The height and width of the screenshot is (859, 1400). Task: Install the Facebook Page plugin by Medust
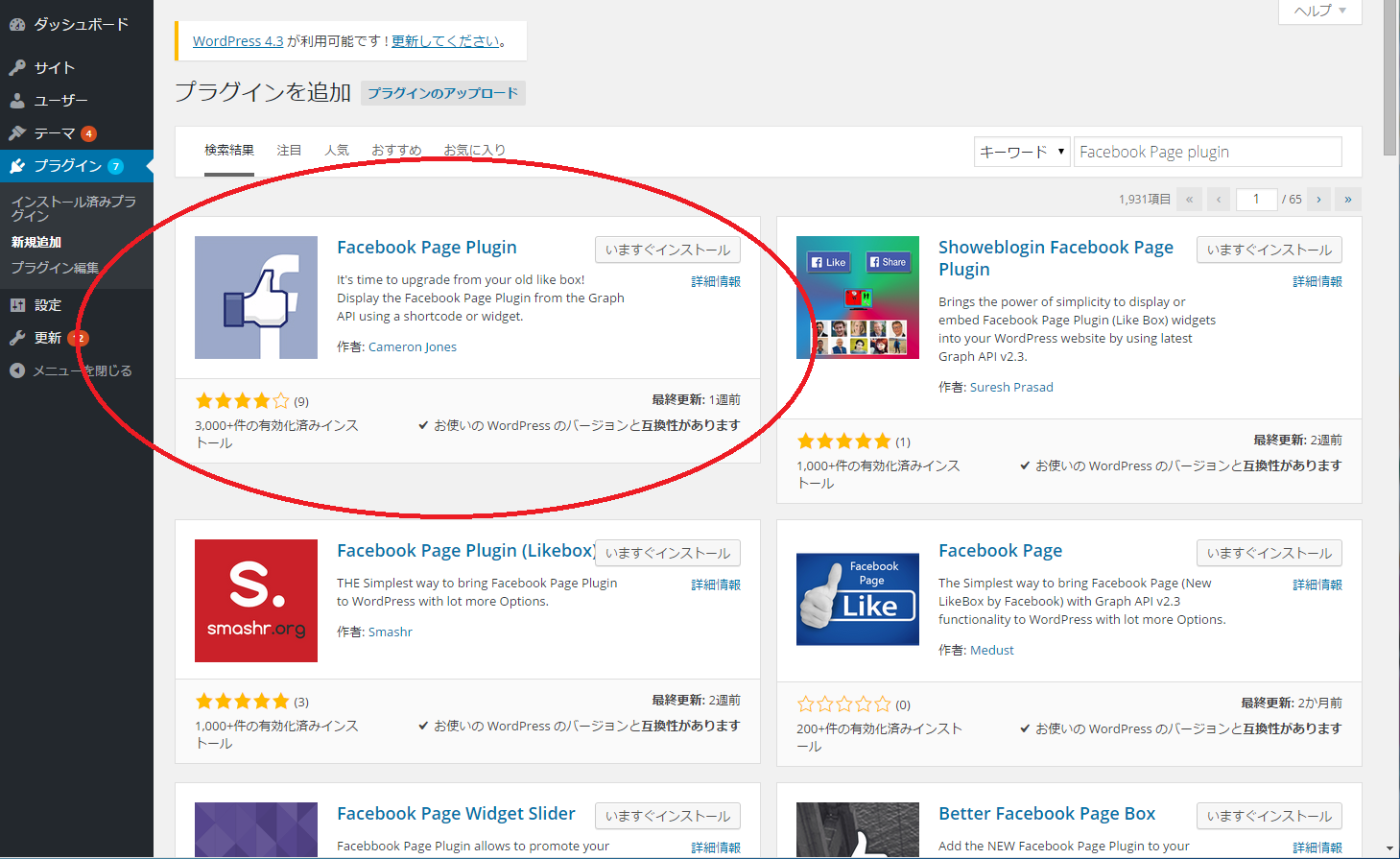(1269, 553)
